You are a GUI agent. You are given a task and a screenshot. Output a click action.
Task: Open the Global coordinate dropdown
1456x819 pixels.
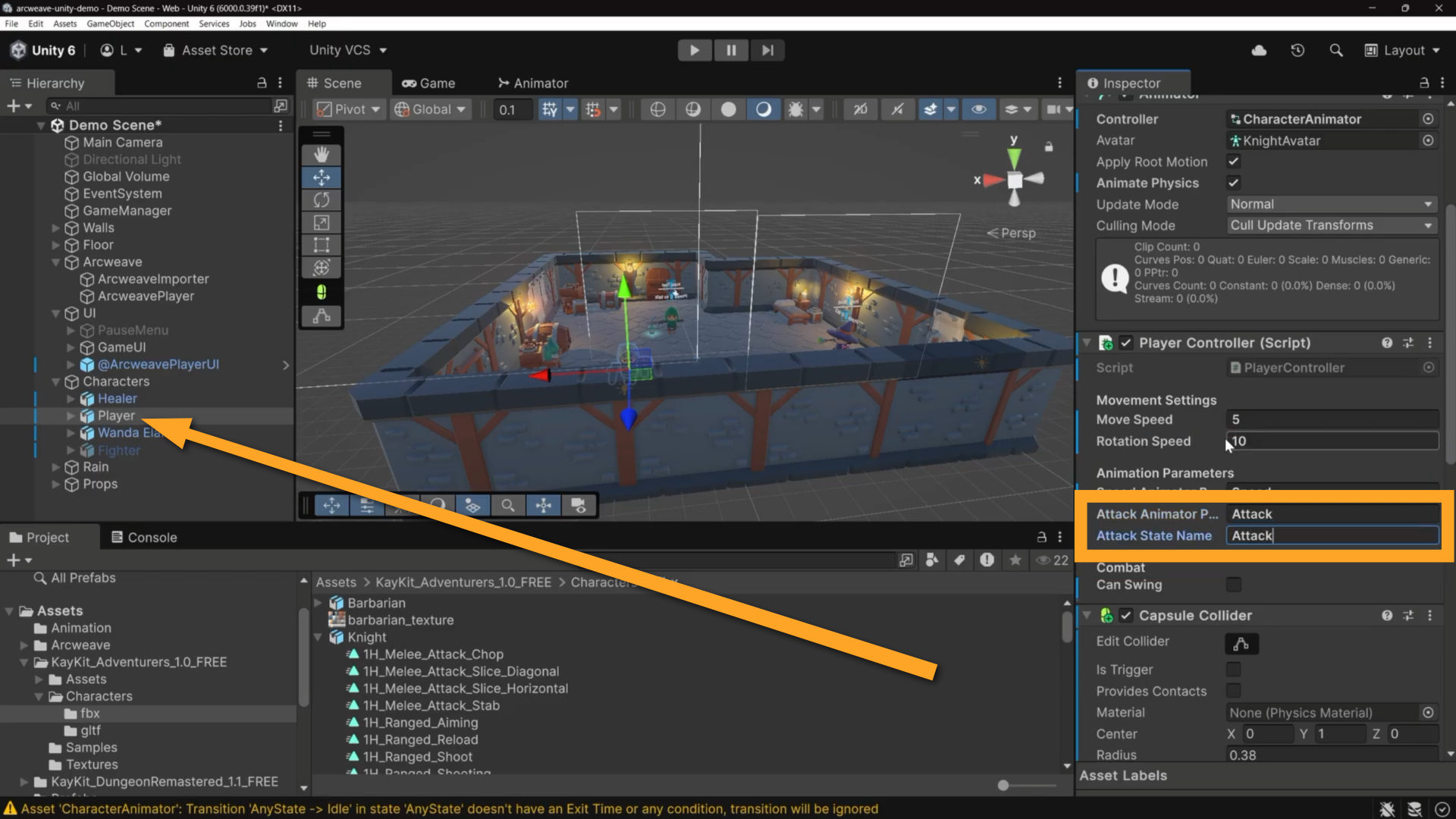(x=430, y=109)
